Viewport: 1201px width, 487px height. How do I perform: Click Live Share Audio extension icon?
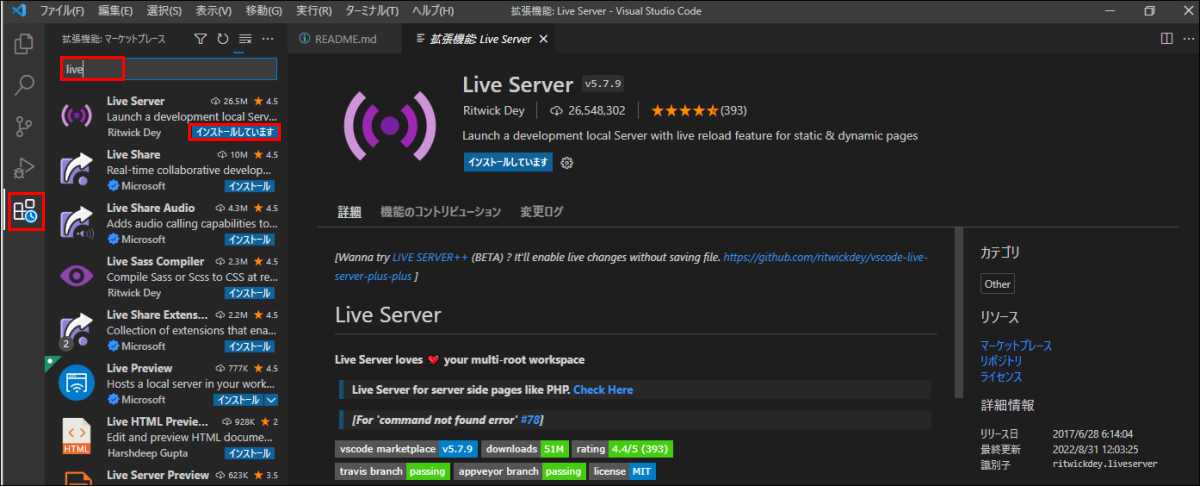coord(77,224)
